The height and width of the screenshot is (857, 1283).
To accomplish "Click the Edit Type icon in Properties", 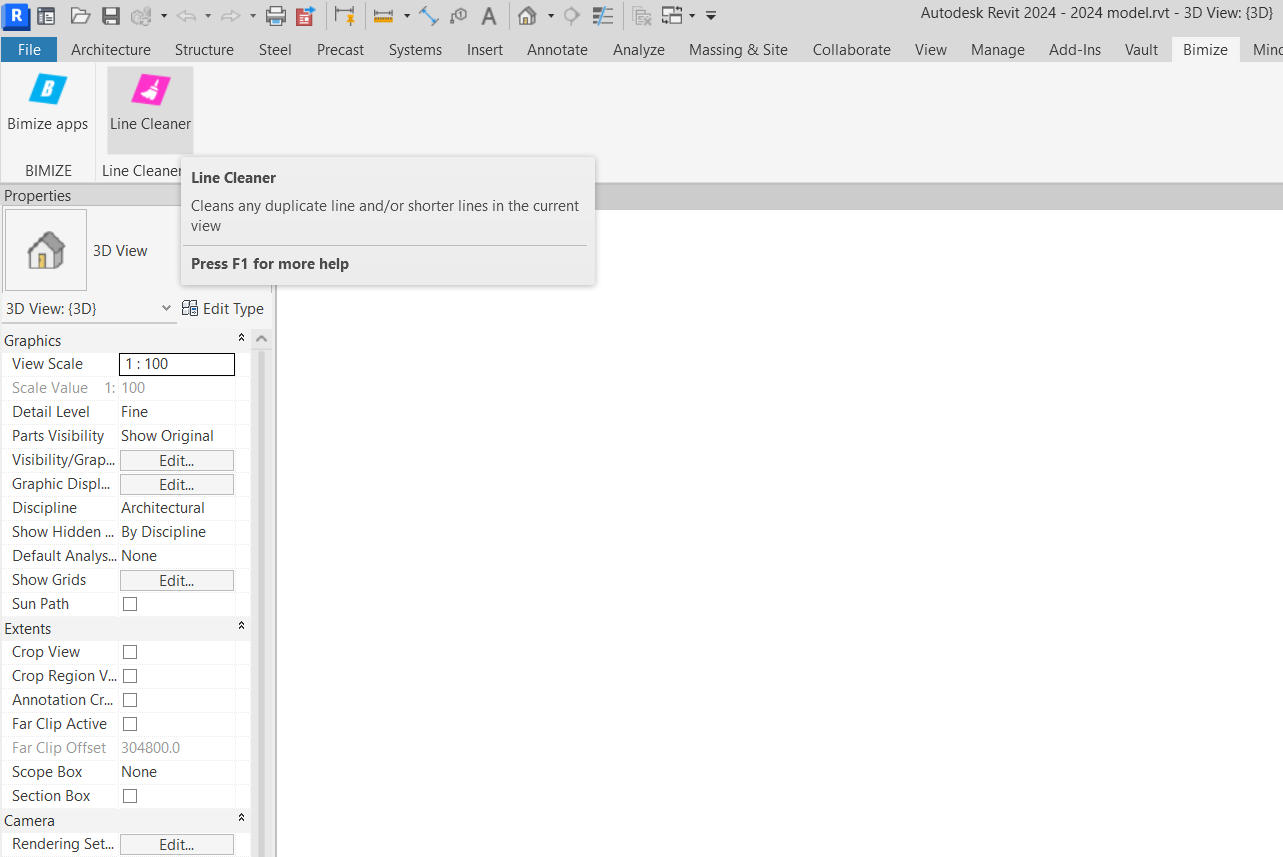I will click(190, 309).
